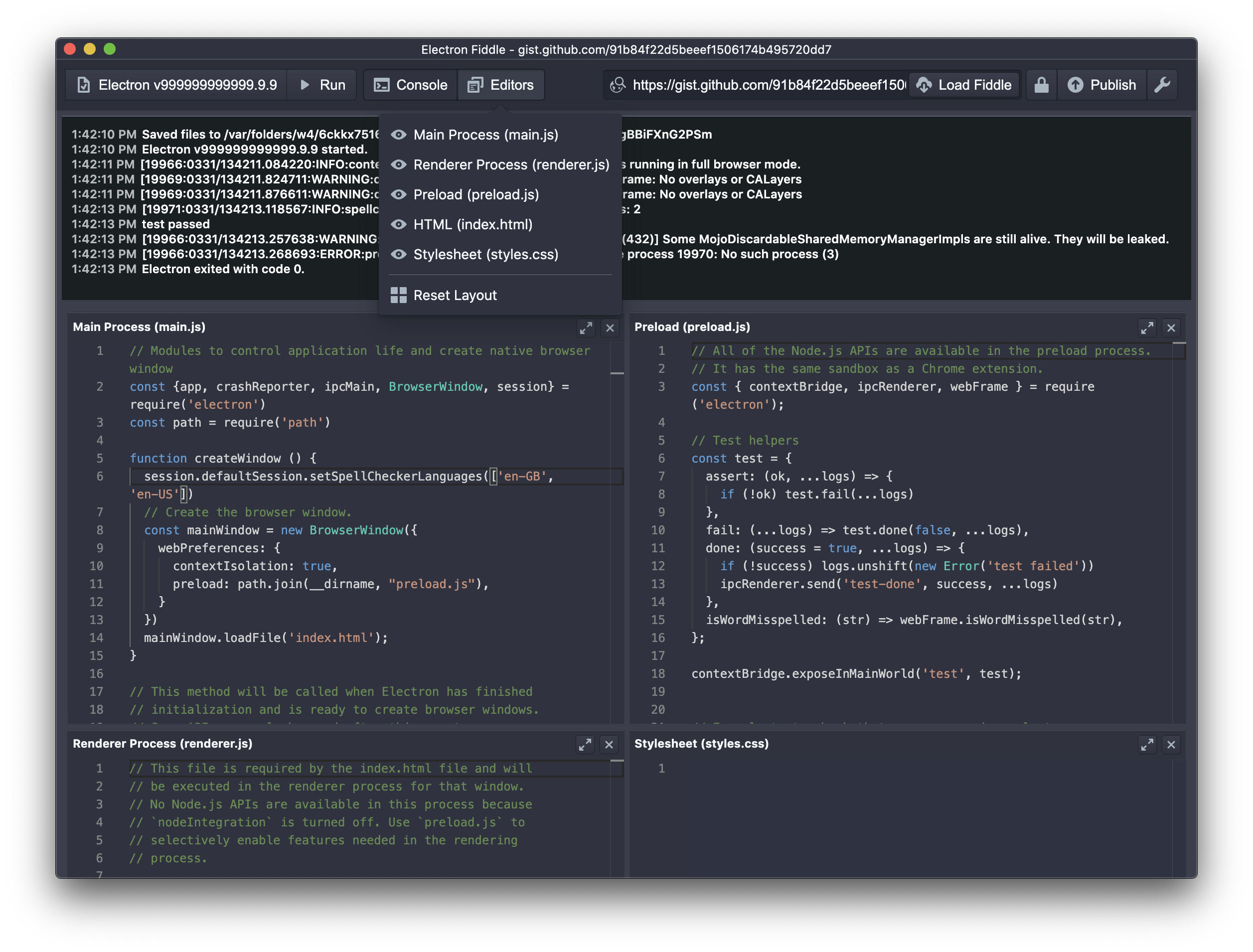Click inside the gist URL field

[x=765, y=84]
